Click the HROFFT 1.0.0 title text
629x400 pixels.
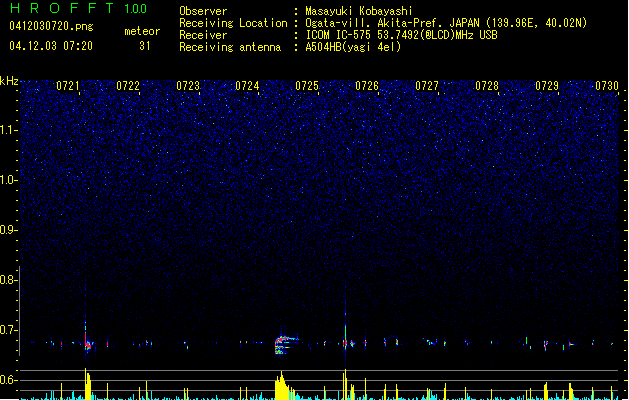point(79,8)
